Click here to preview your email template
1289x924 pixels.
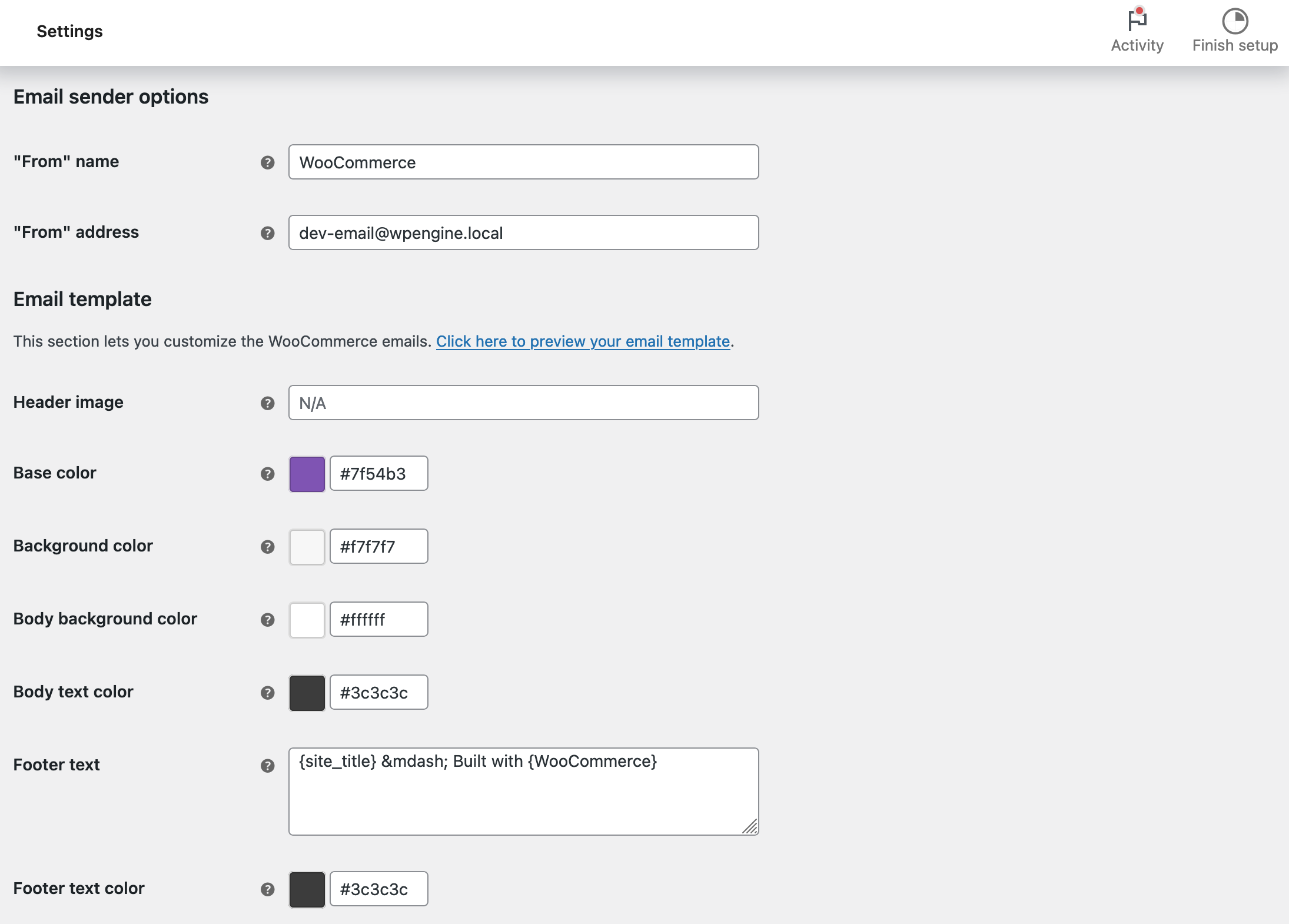[x=583, y=341]
